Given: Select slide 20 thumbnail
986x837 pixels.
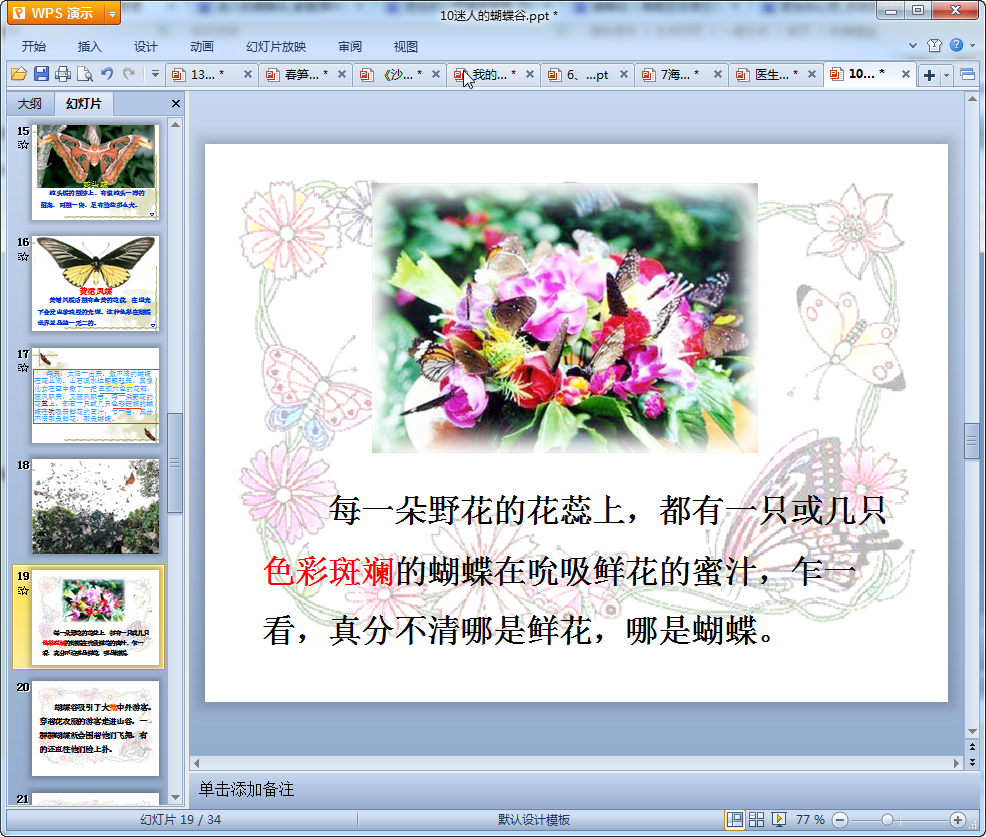Looking at the screenshot, I should pyautogui.click(x=96, y=728).
